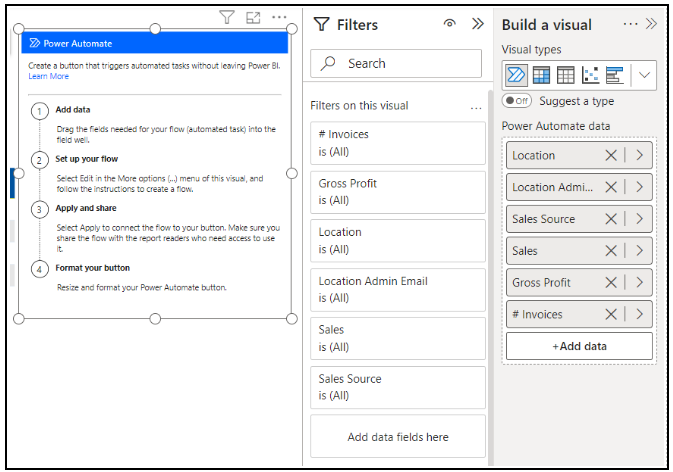673x472 pixels.
Task: Click the Power Automate visual header
Action: (x=155, y=43)
